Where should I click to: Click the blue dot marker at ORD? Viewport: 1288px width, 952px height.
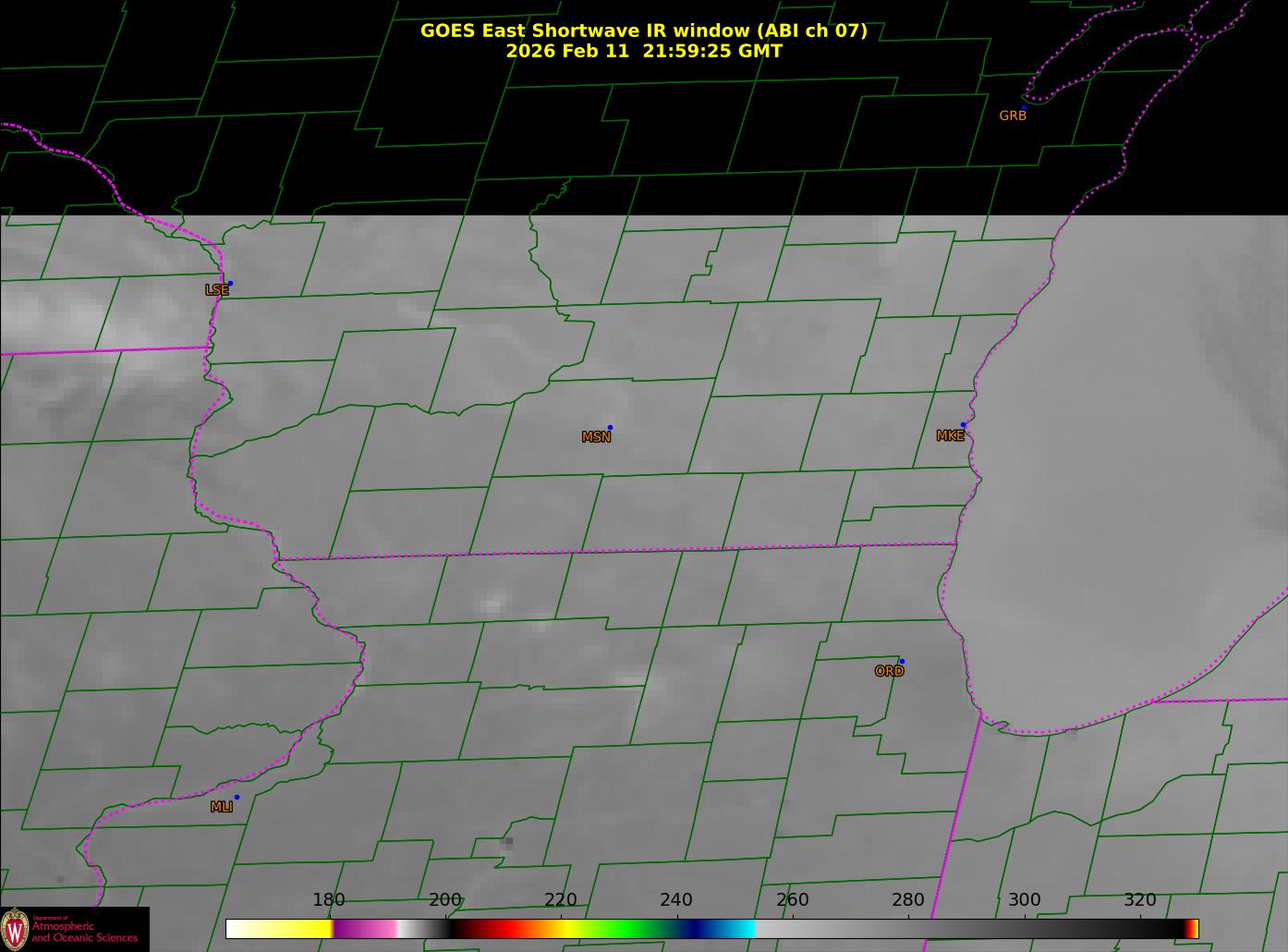[x=902, y=661]
